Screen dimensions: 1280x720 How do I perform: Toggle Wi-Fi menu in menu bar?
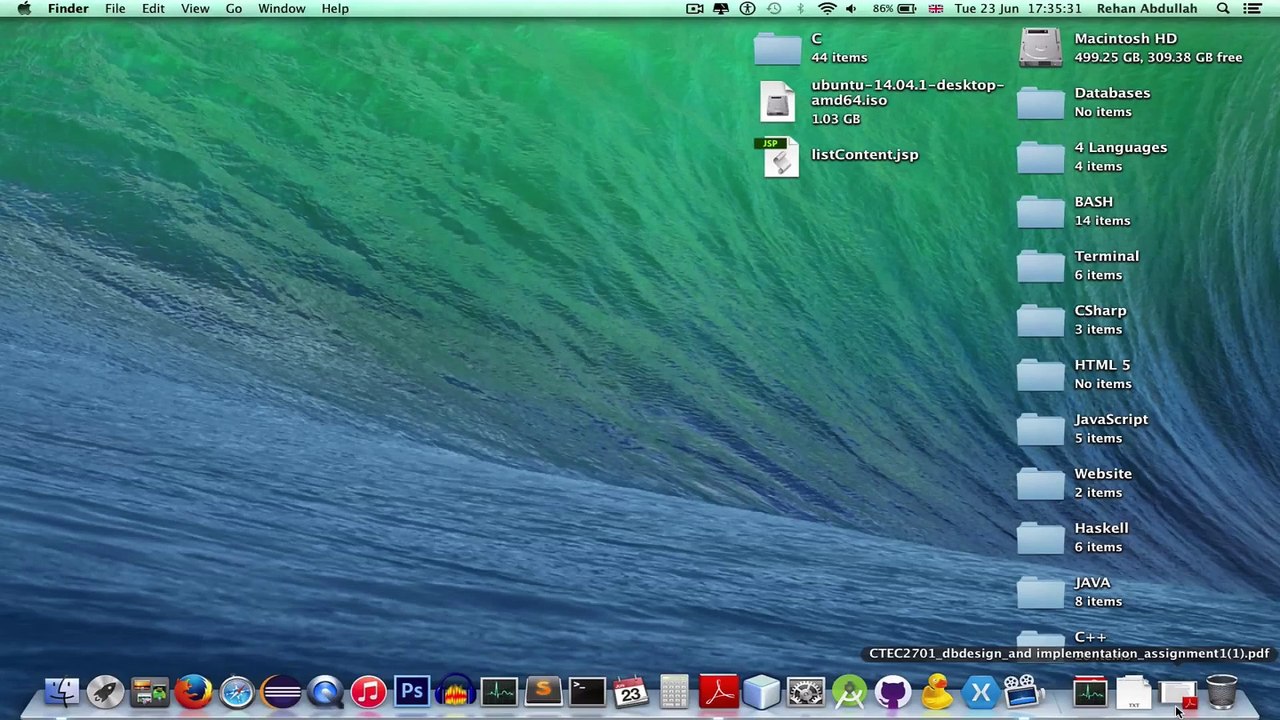pos(827,9)
